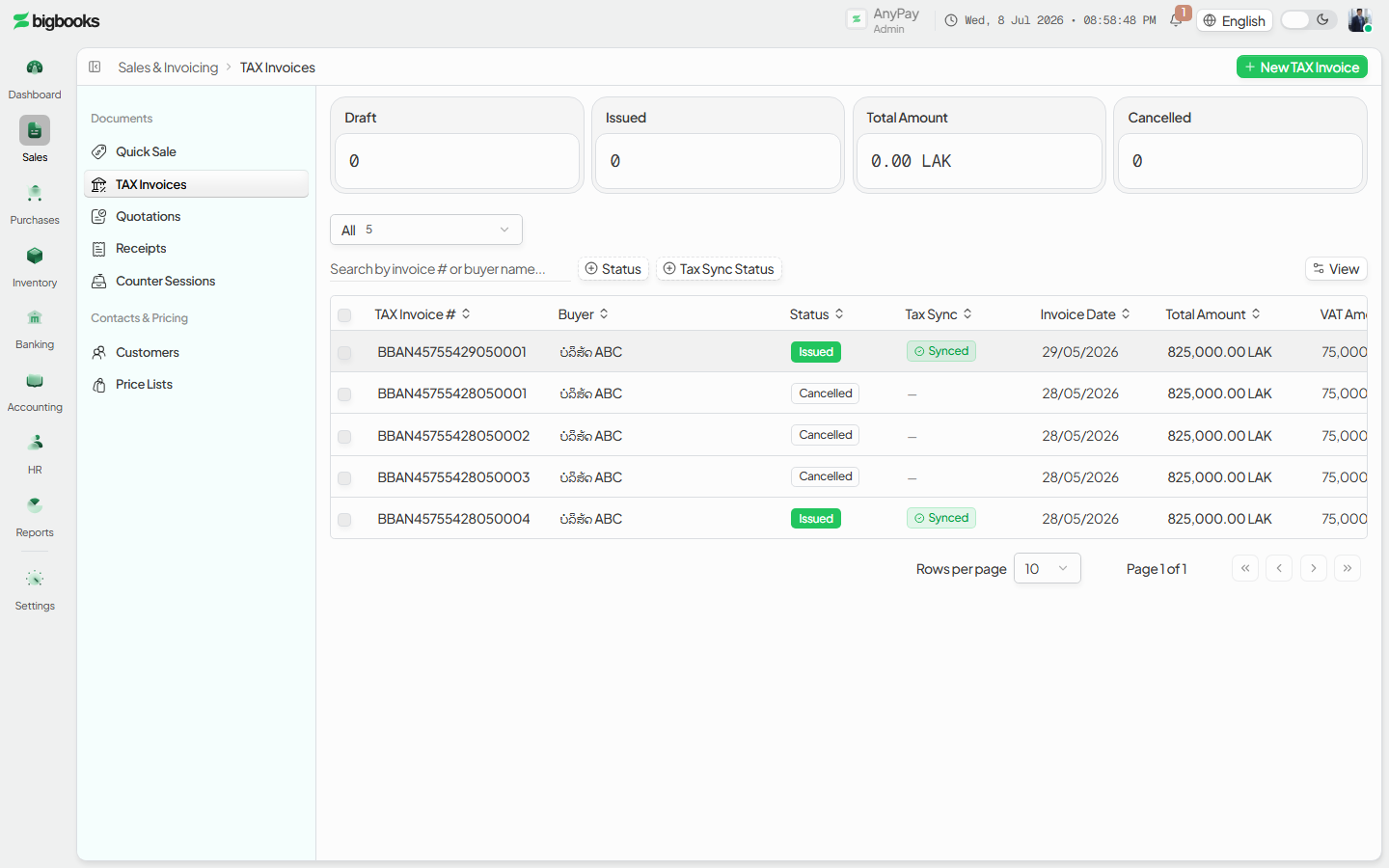Open TAX Invoices menu item
Viewport: 1389px width, 868px height.
point(197,184)
